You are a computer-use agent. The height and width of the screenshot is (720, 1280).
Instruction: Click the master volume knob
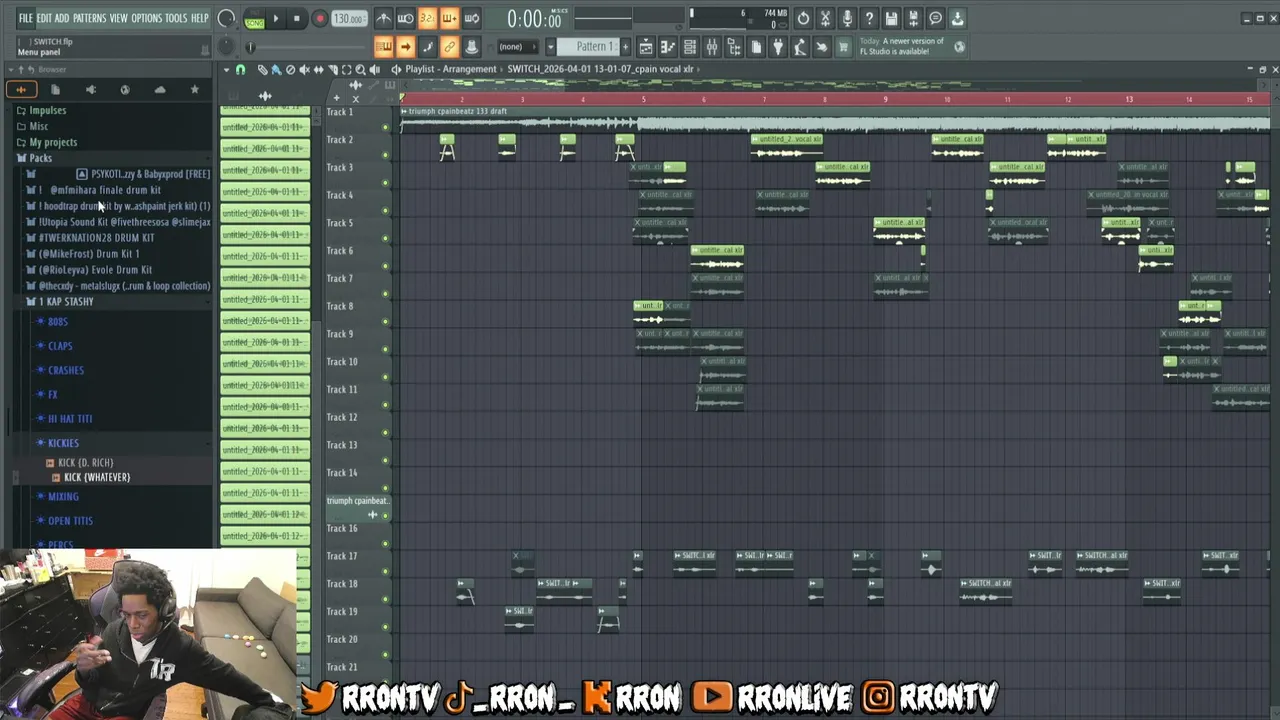point(226,18)
